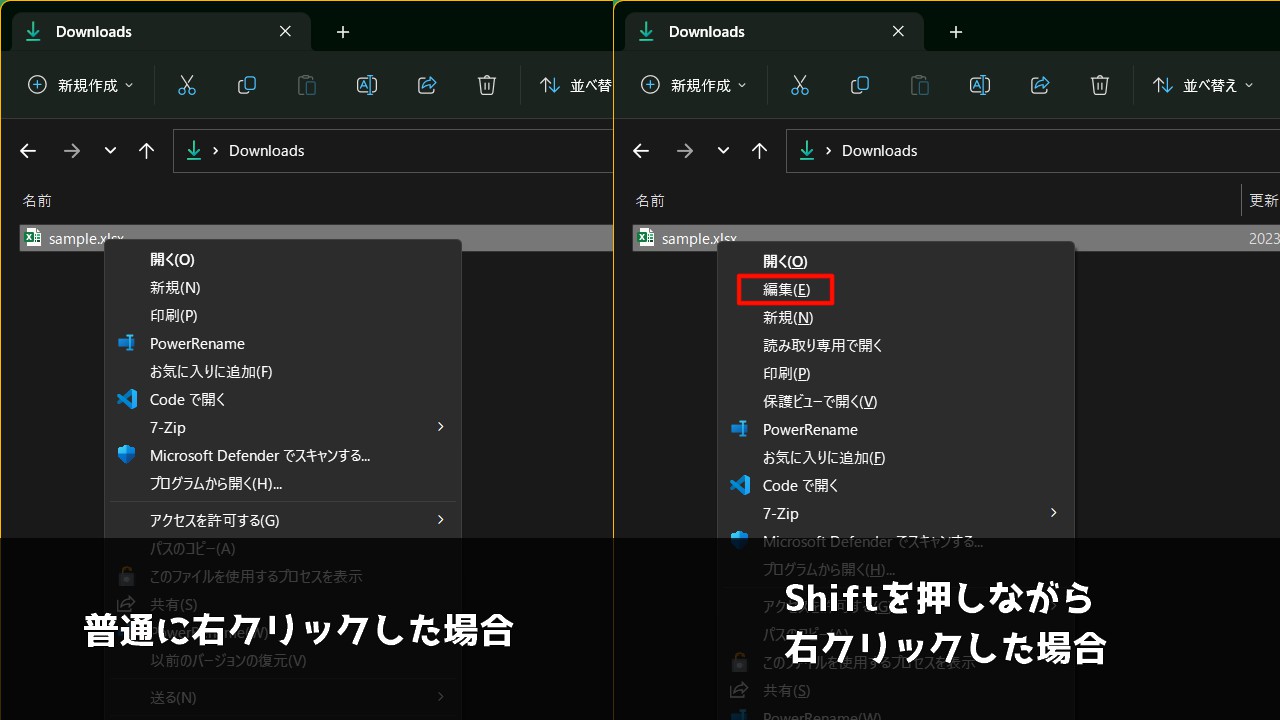Click the PowerRename icon in the left menu
Screen dimensions: 1280x720
[128, 343]
